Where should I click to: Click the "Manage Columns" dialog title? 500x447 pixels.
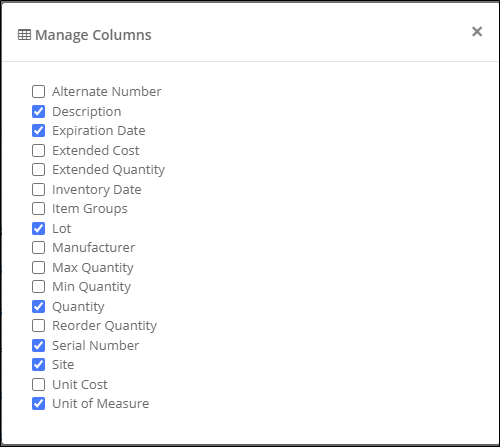click(x=93, y=35)
